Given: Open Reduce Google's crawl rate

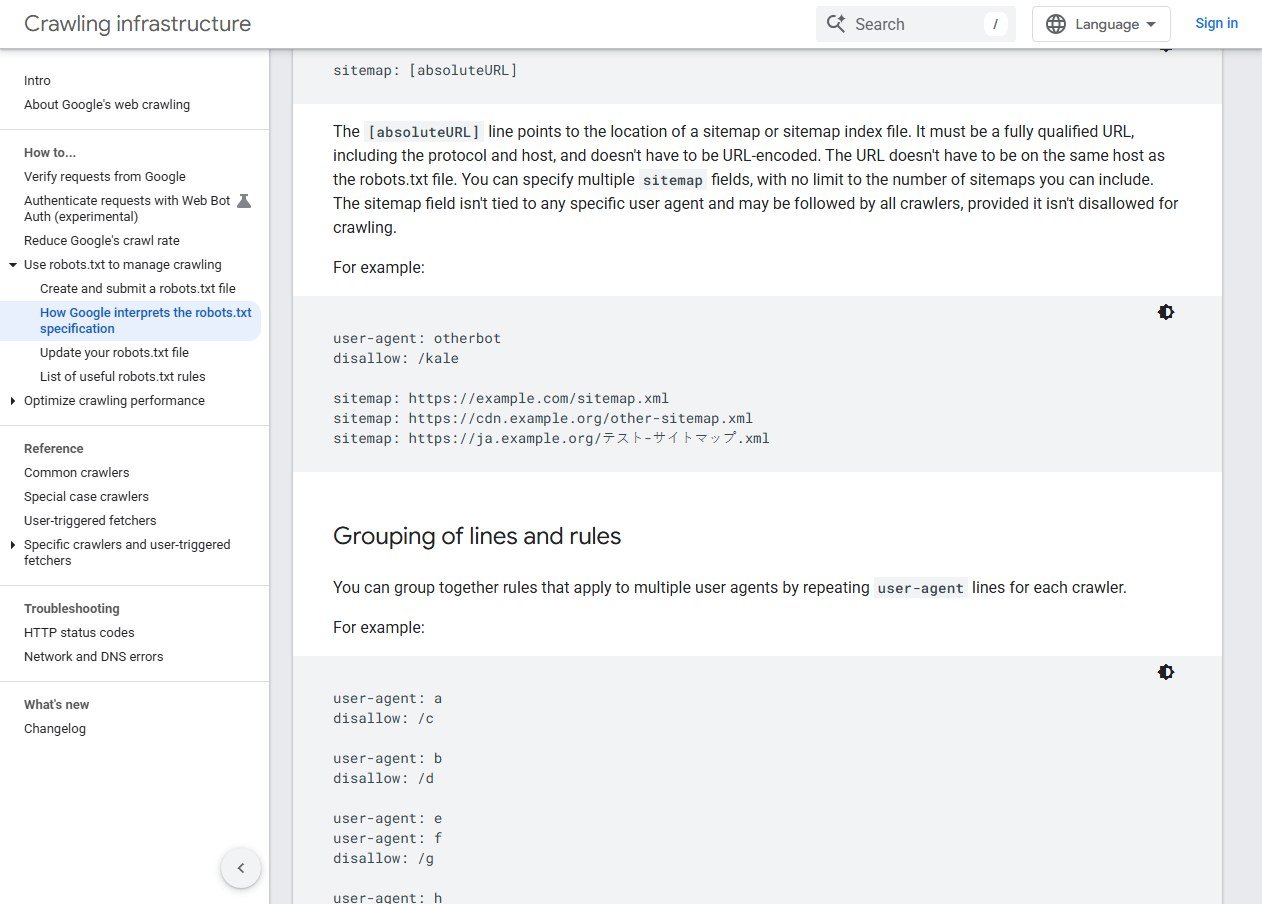Looking at the screenshot, I should pos(102,241).
